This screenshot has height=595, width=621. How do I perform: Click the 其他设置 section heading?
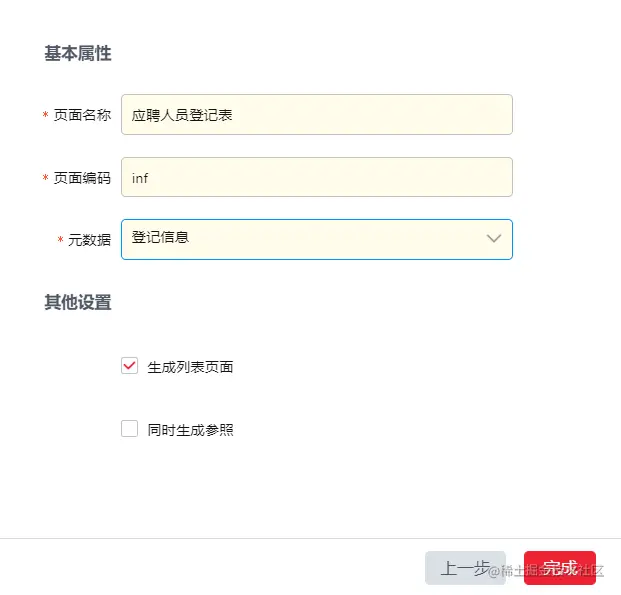[x=78, y=302]
